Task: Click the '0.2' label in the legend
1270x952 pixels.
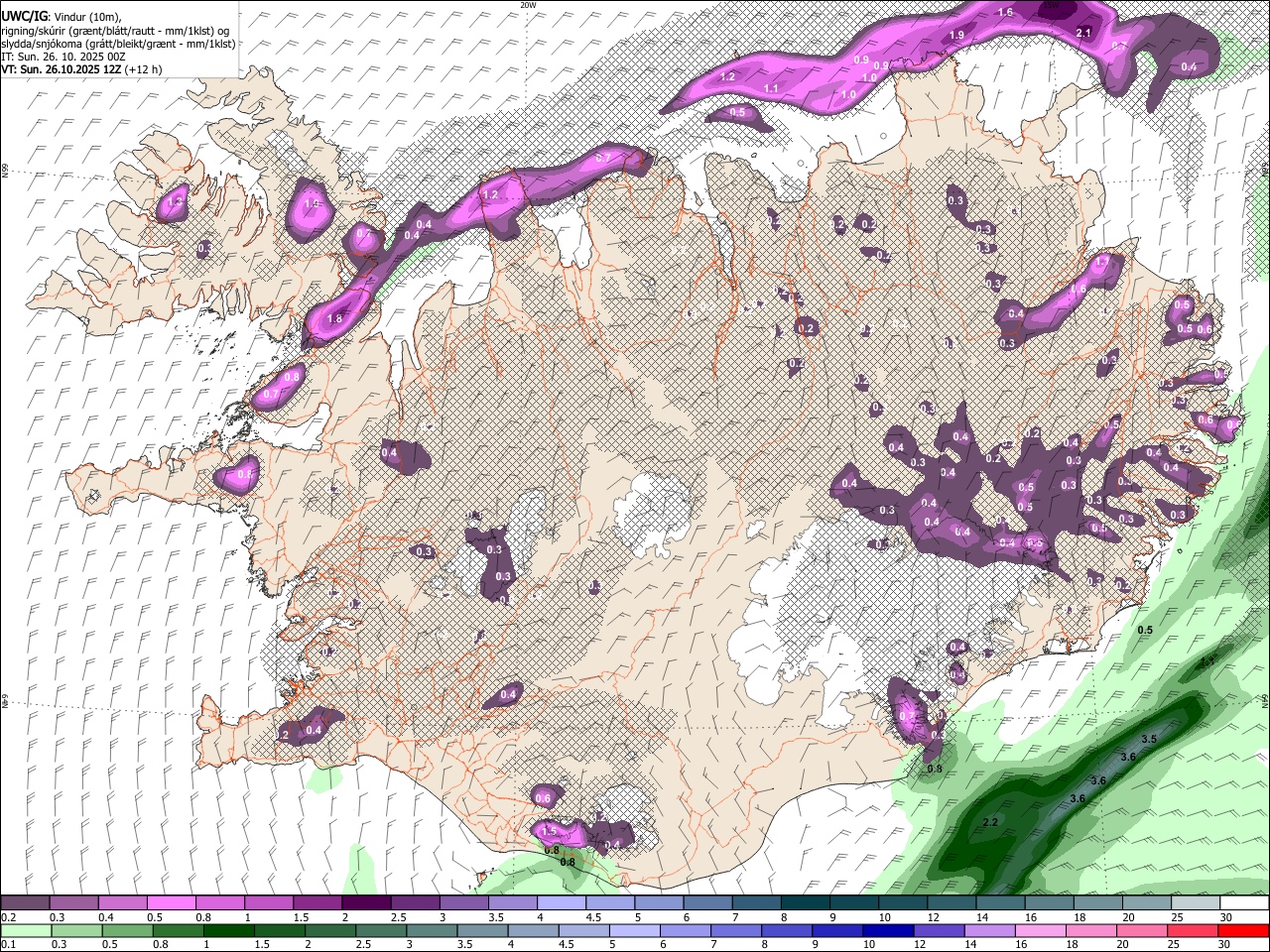Action: pos(9,917)
